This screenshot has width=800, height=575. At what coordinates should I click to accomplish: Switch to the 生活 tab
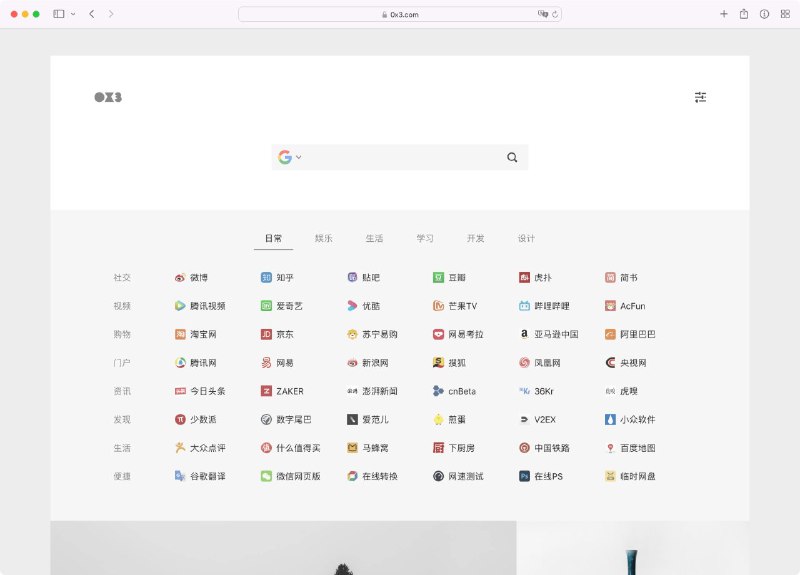click(x=374, y=238)
